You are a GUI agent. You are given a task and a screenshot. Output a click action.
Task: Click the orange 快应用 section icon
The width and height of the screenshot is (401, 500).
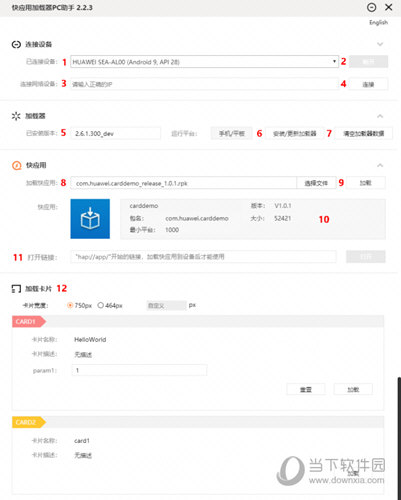[x=16, y=165]
